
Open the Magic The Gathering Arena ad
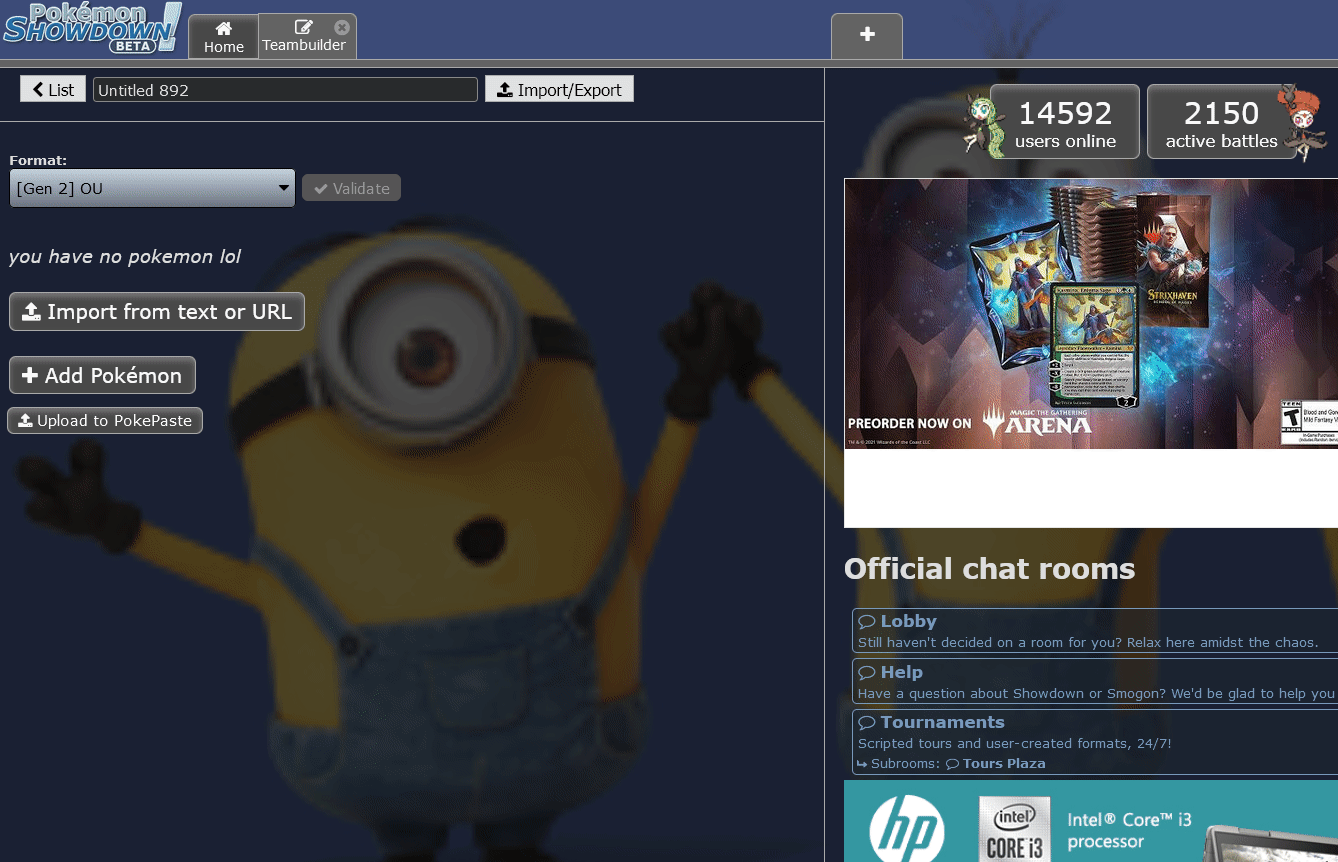(x=1091, y=313)
